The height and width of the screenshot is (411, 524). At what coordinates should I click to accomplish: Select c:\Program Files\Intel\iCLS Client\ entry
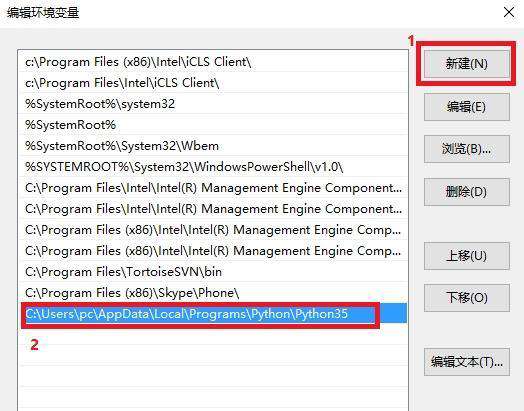coord(214,83)
